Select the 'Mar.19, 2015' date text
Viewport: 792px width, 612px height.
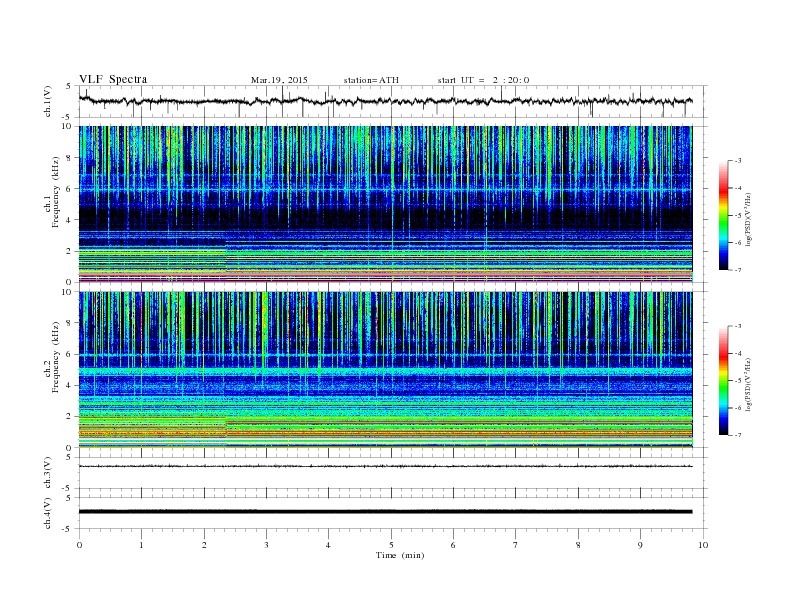coord(279,80)
